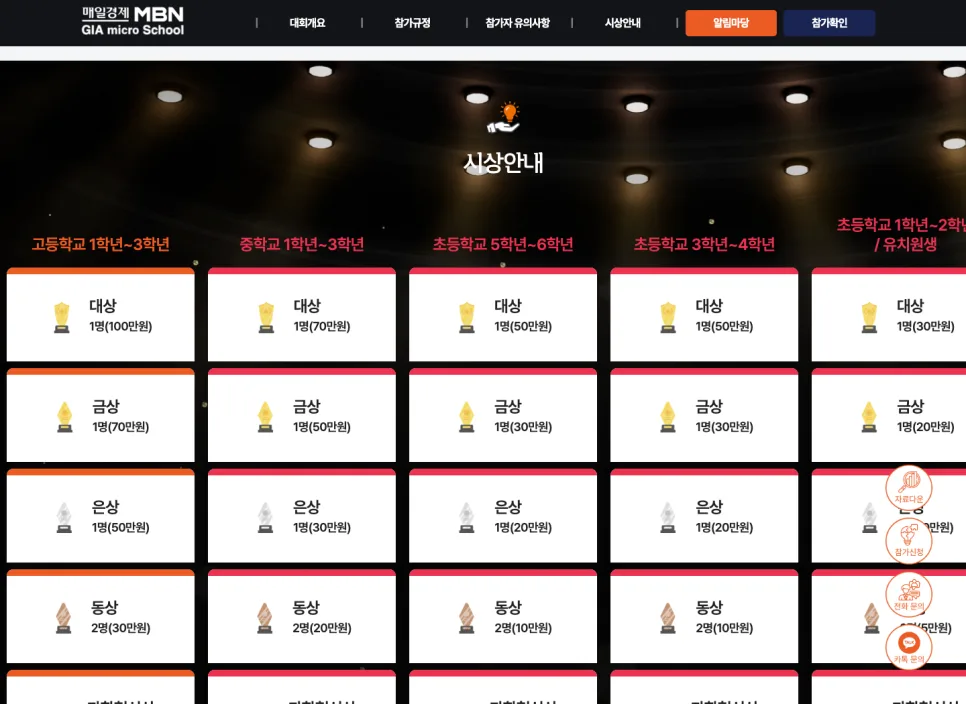Image resolution: width=966 pixels, height=704 pixels.
Task: Select 시상안내 in the top navigation bar
Action: (x=623, y=23)
